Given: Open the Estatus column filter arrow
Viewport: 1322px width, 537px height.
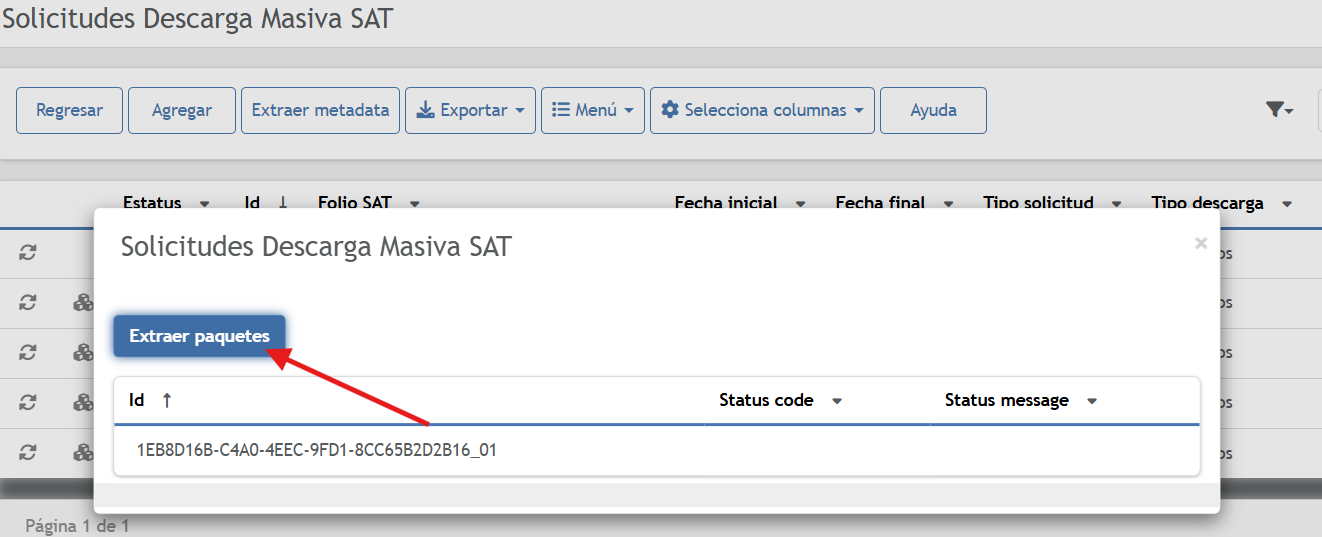Looking at the screenshot, I should 205,203.
